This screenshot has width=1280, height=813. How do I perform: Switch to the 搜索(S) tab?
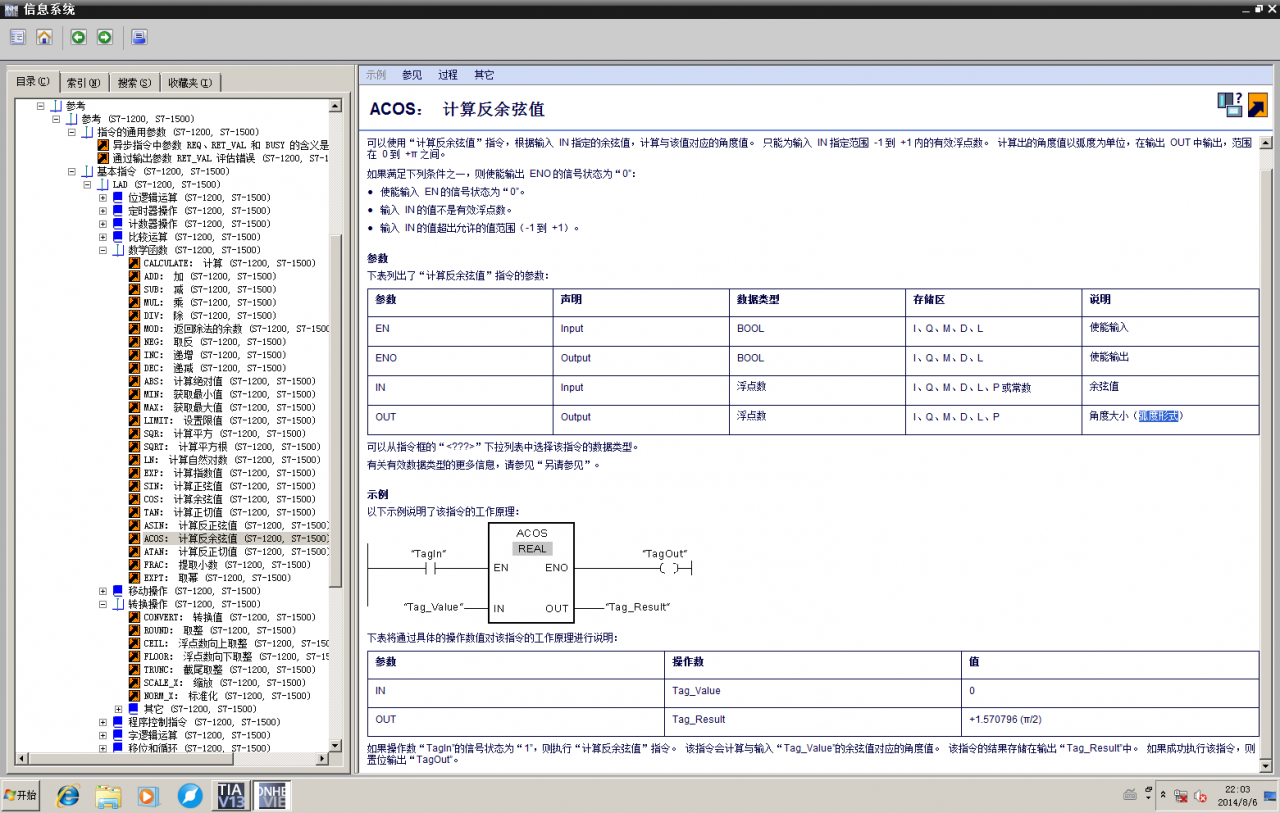pos(134,82)
